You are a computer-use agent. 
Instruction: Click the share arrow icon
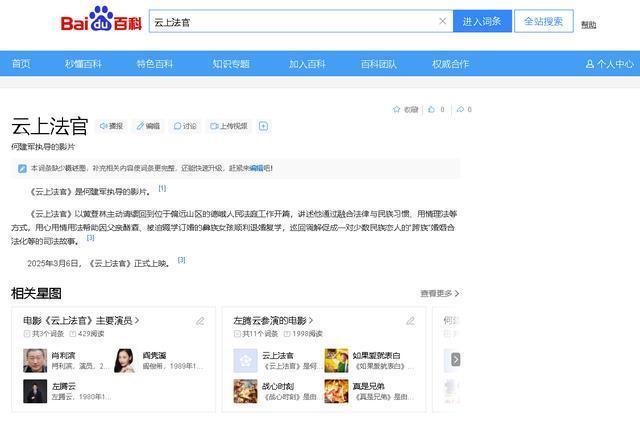point(460,109)
